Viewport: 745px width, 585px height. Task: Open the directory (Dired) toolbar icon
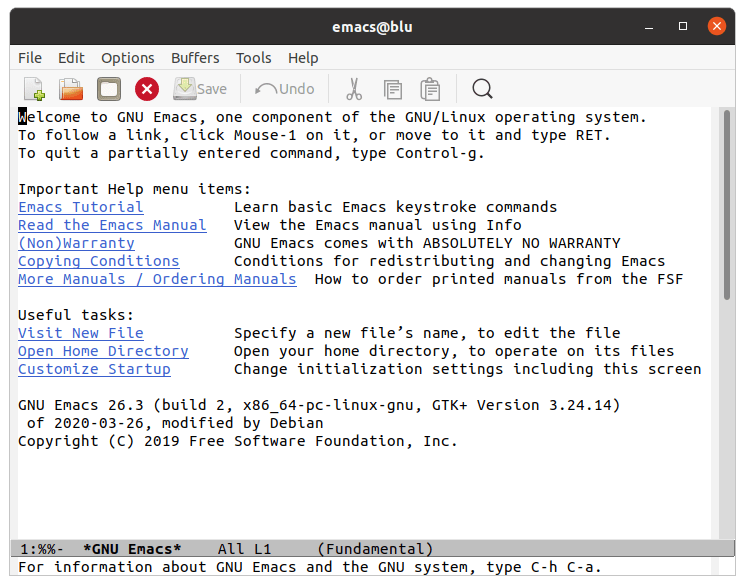click(x=109, y=89)
